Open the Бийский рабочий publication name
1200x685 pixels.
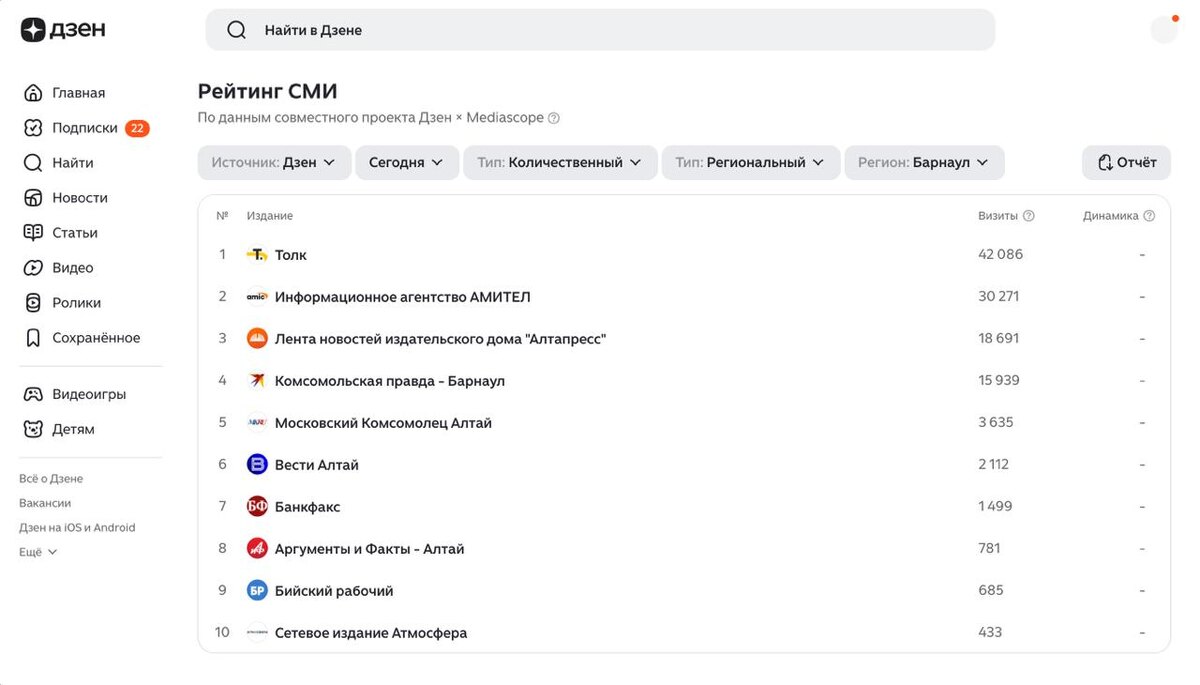[334, 591]
